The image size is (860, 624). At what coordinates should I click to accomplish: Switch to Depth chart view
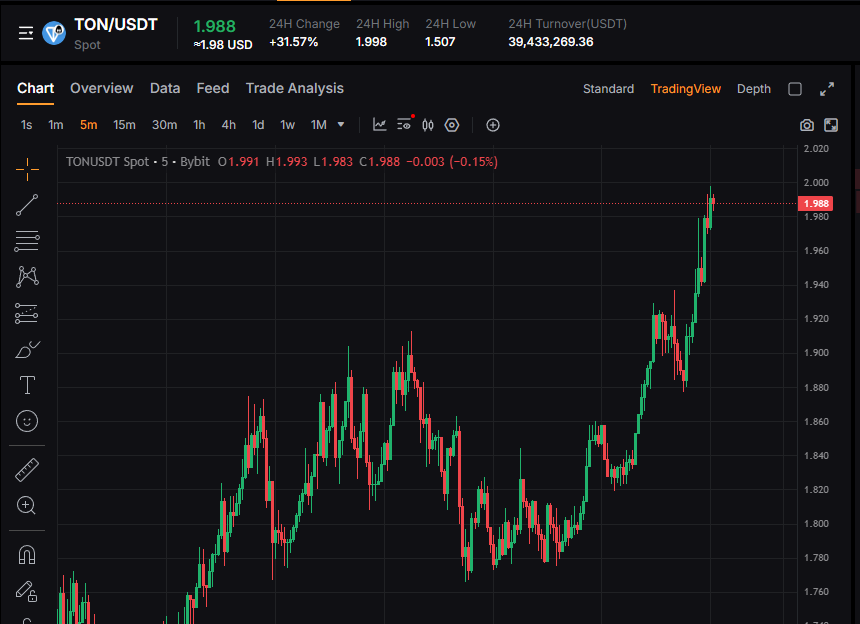[754, 89]
